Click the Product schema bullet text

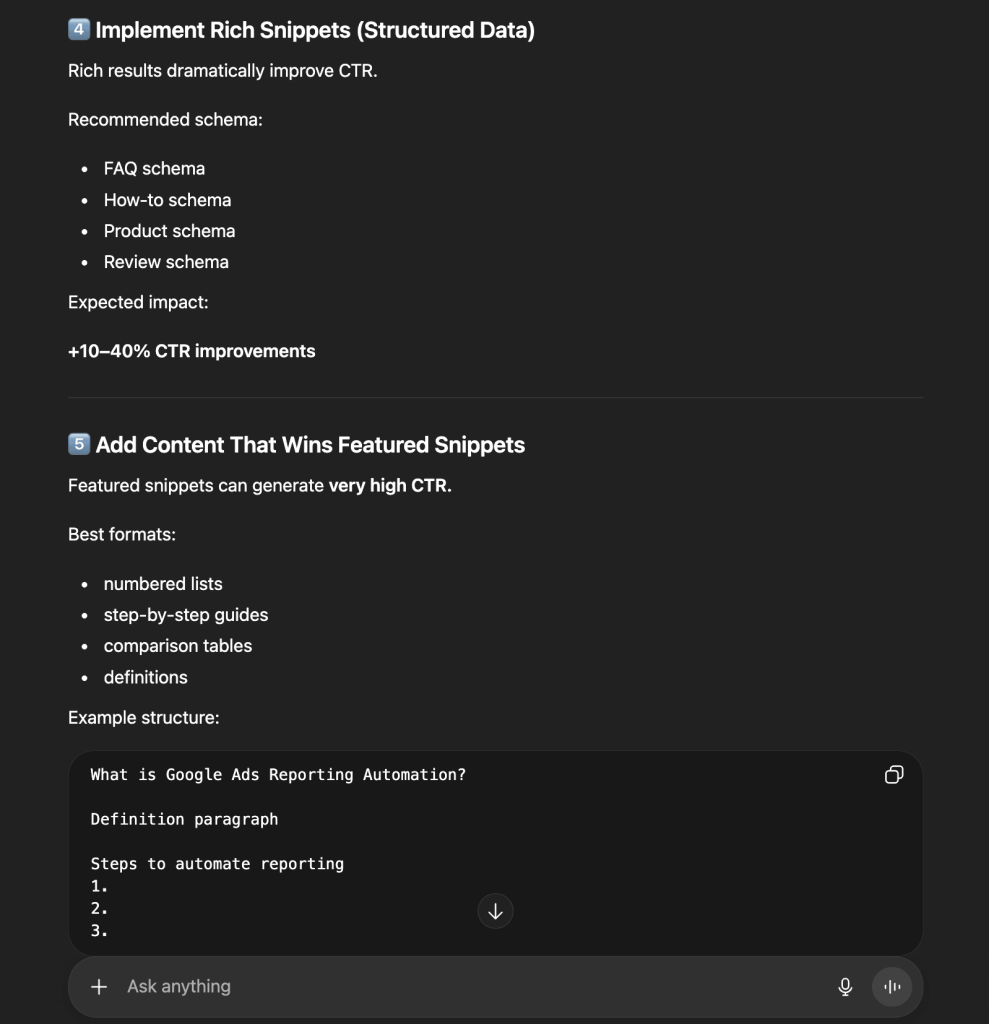pyautogui.click(x=169, y=231)
